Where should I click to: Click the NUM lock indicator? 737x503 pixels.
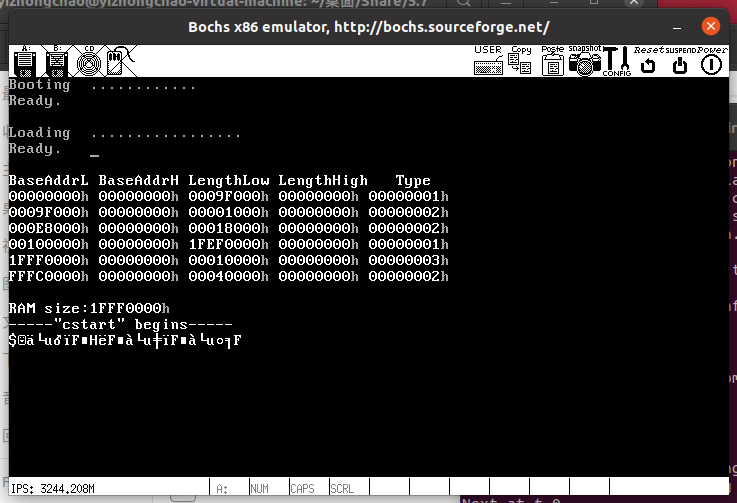(x=259, y=489)
